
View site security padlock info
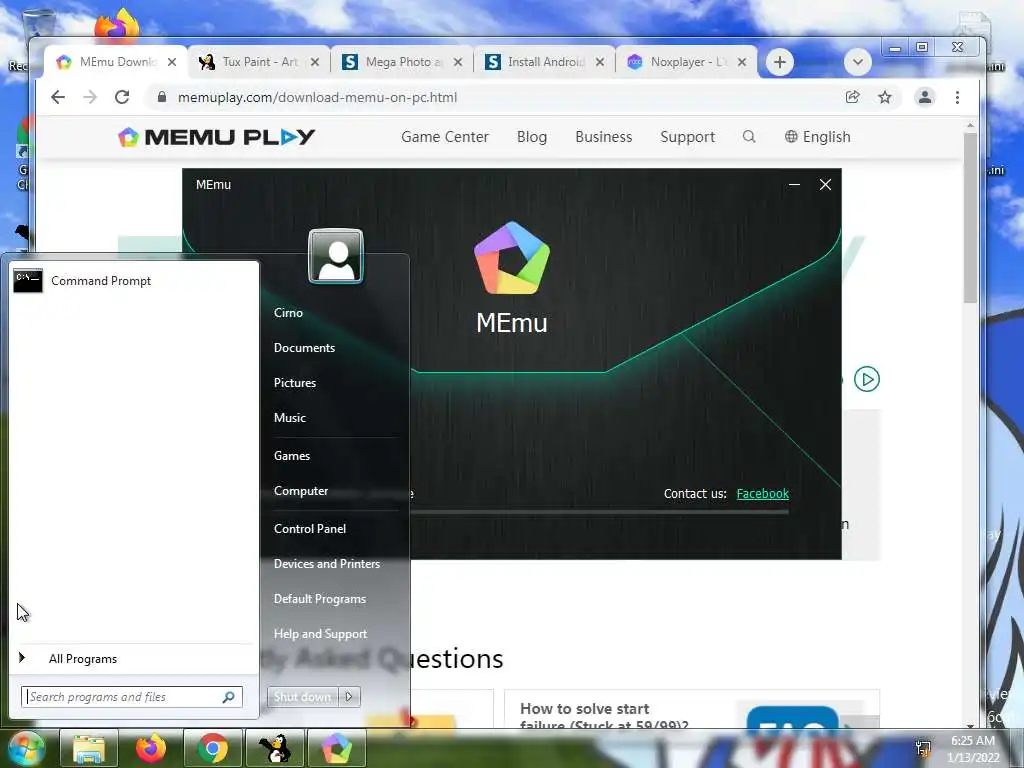(161, 97)
